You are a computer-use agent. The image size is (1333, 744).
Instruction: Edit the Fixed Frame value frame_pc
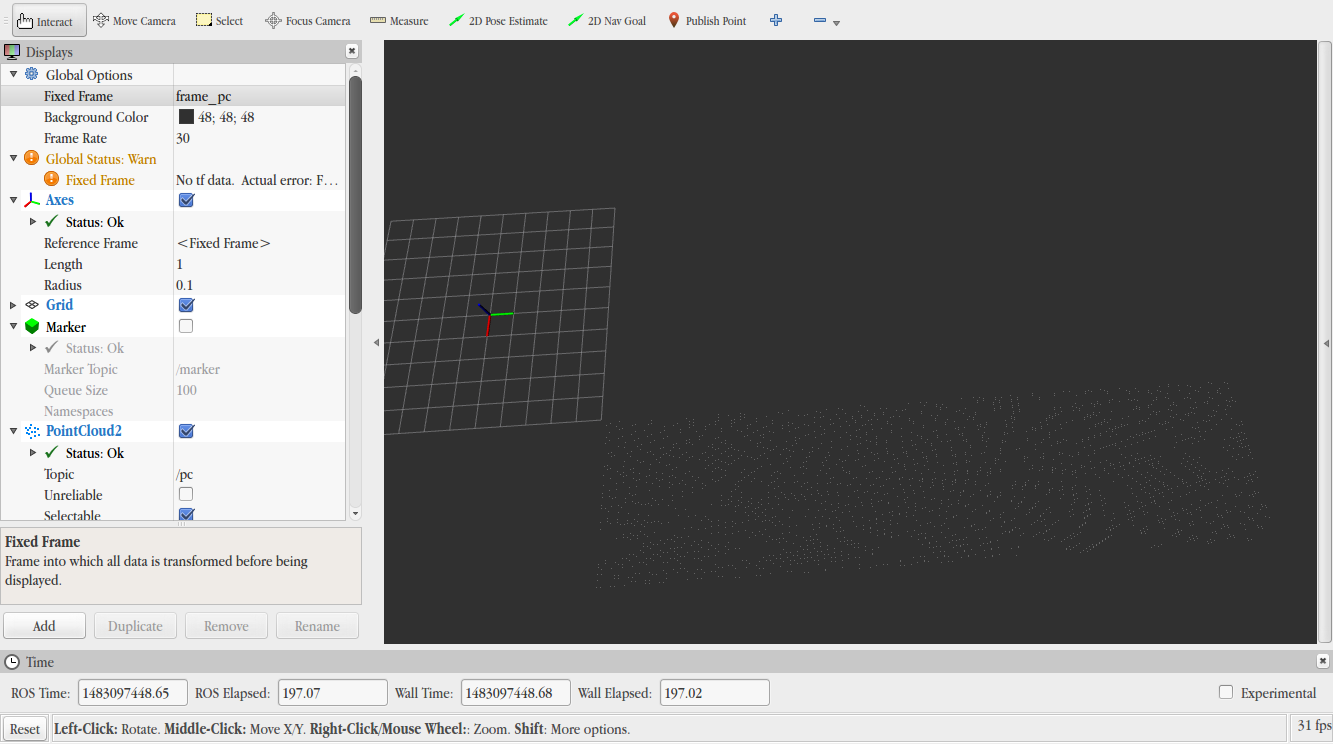pyautogui.click(x=258, y=96)
